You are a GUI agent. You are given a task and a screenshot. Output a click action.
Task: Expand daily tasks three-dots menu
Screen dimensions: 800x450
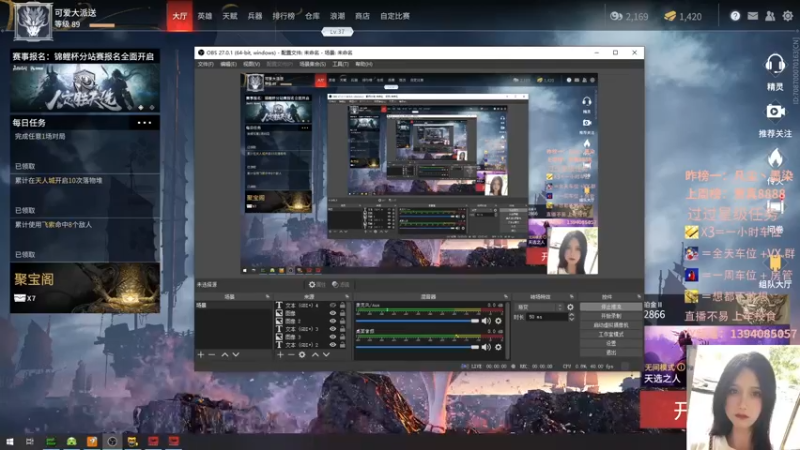coord(144,123)
